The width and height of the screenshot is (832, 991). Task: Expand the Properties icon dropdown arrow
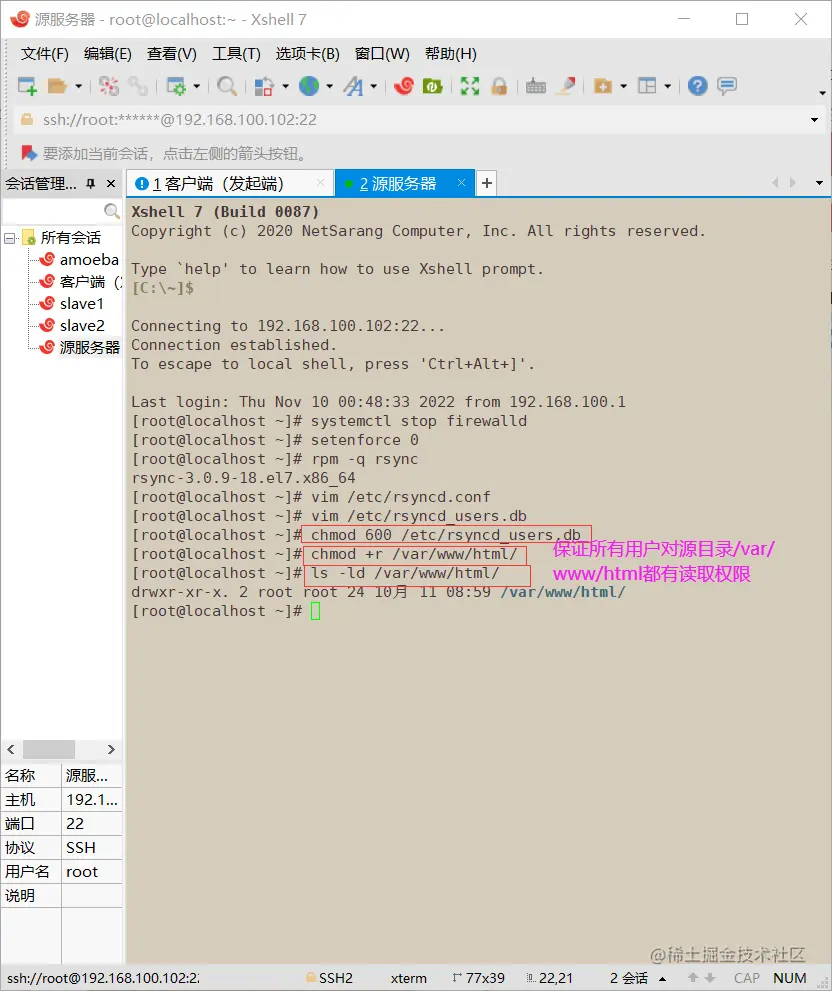pyautogui.click(x=197, y=86)
